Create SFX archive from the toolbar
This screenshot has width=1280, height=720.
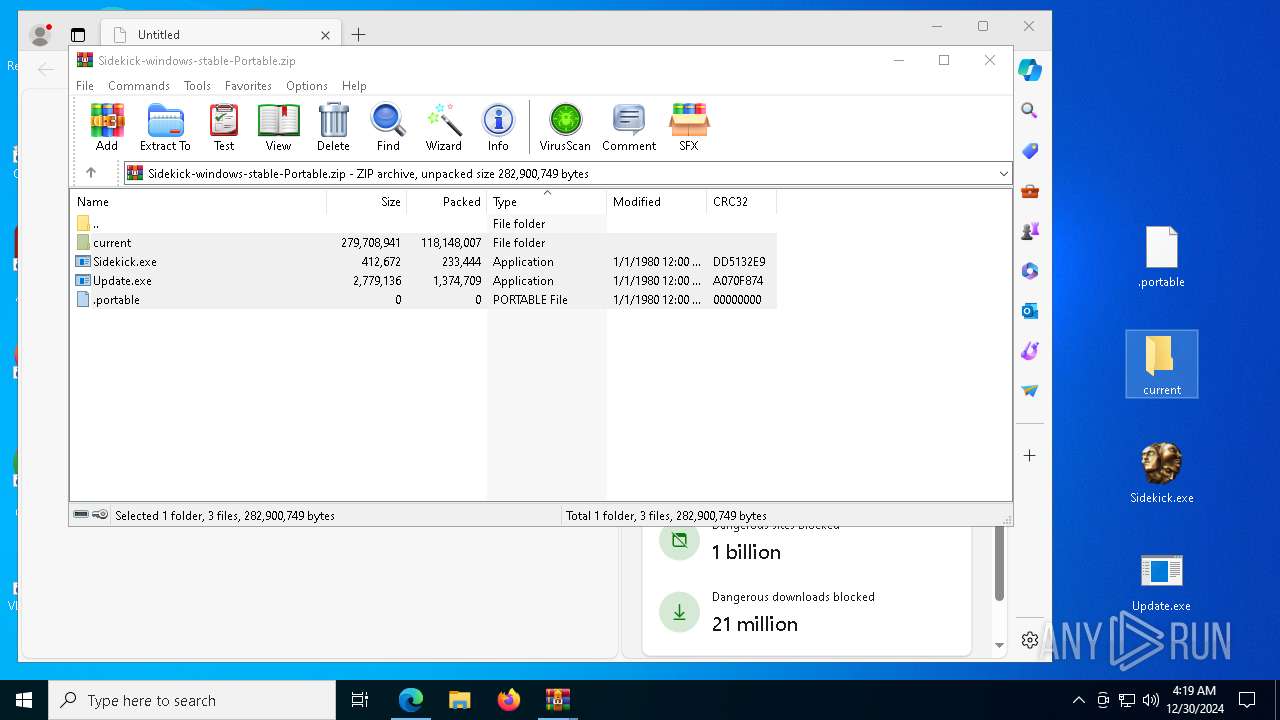[x=689, y=127]
